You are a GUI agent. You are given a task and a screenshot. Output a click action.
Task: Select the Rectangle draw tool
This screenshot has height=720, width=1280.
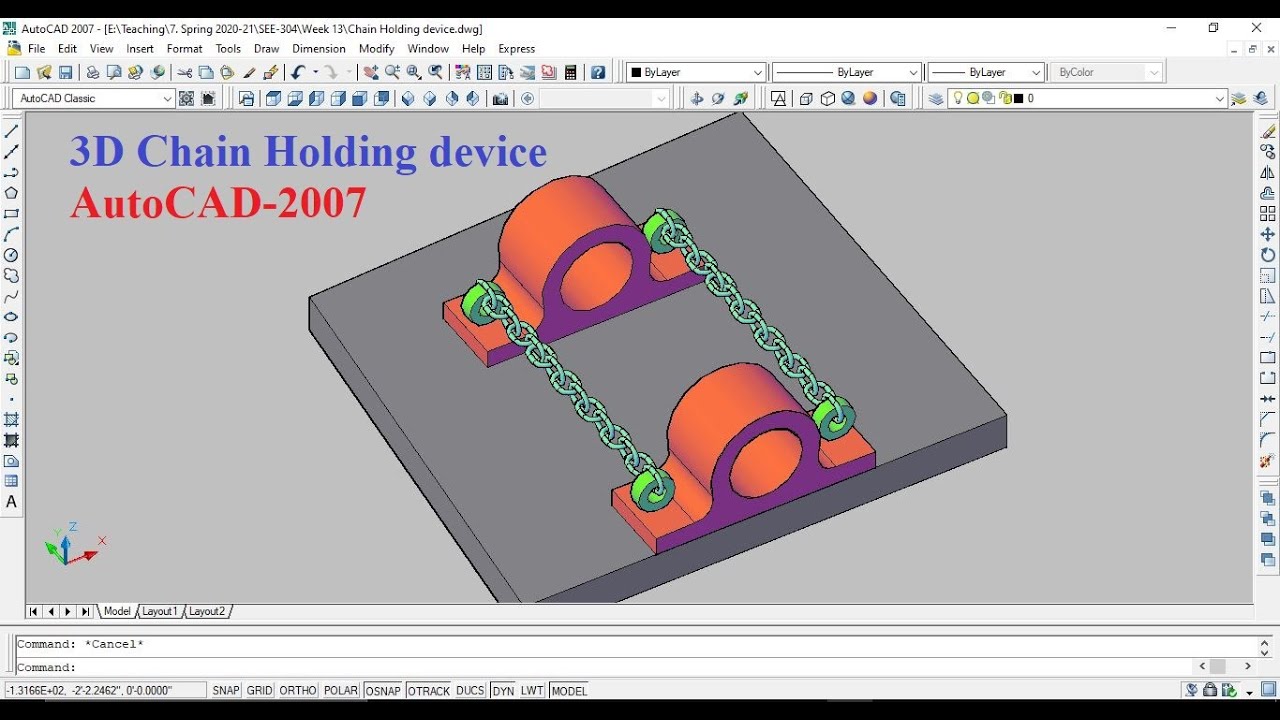click(x=12, y=214)
